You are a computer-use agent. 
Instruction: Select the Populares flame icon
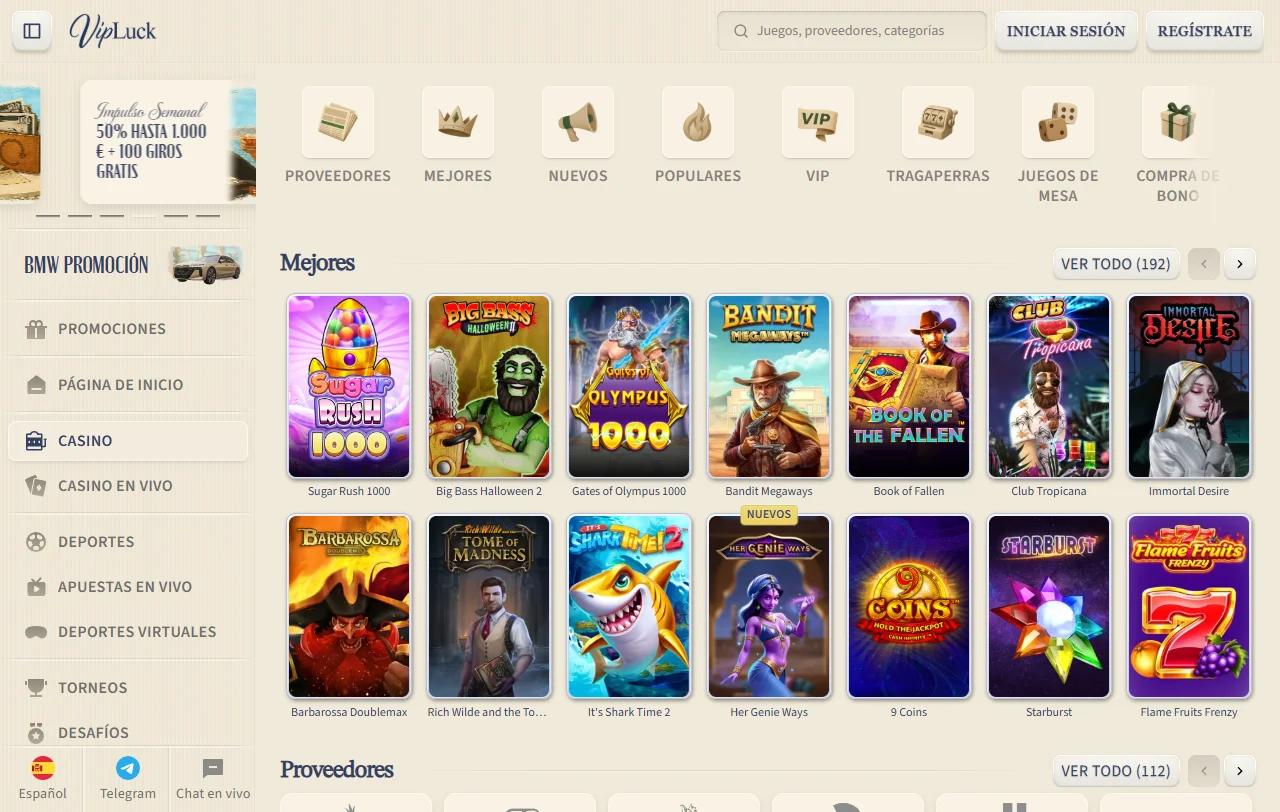(x=698, y=122)
